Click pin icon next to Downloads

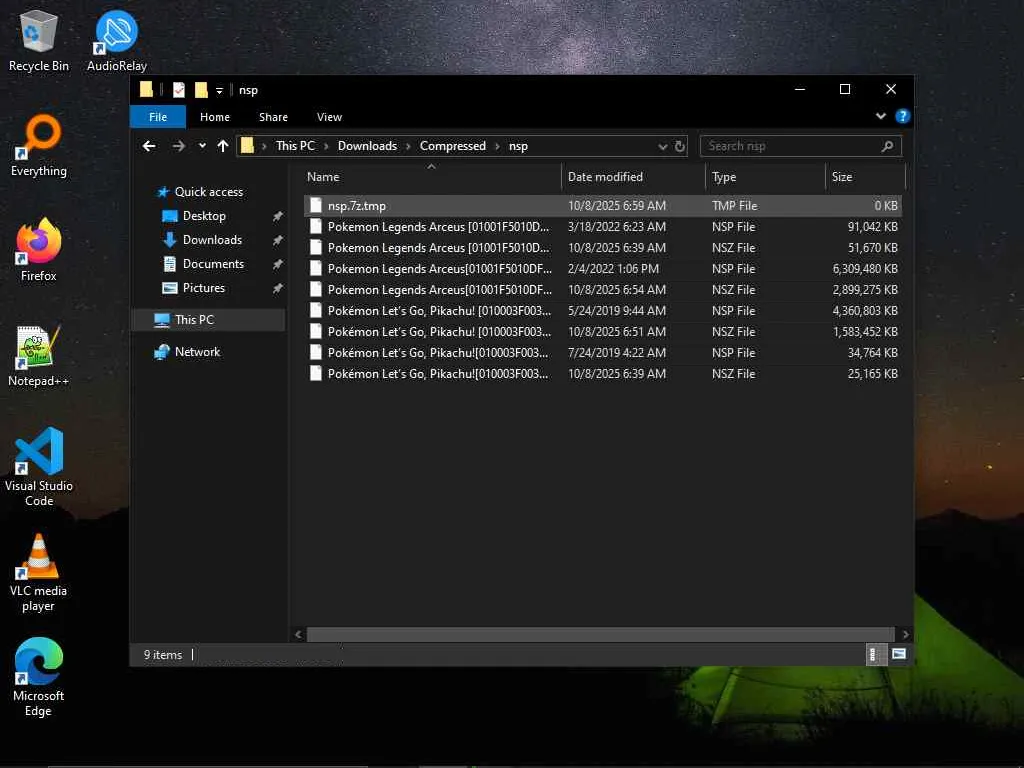[278, 240]
